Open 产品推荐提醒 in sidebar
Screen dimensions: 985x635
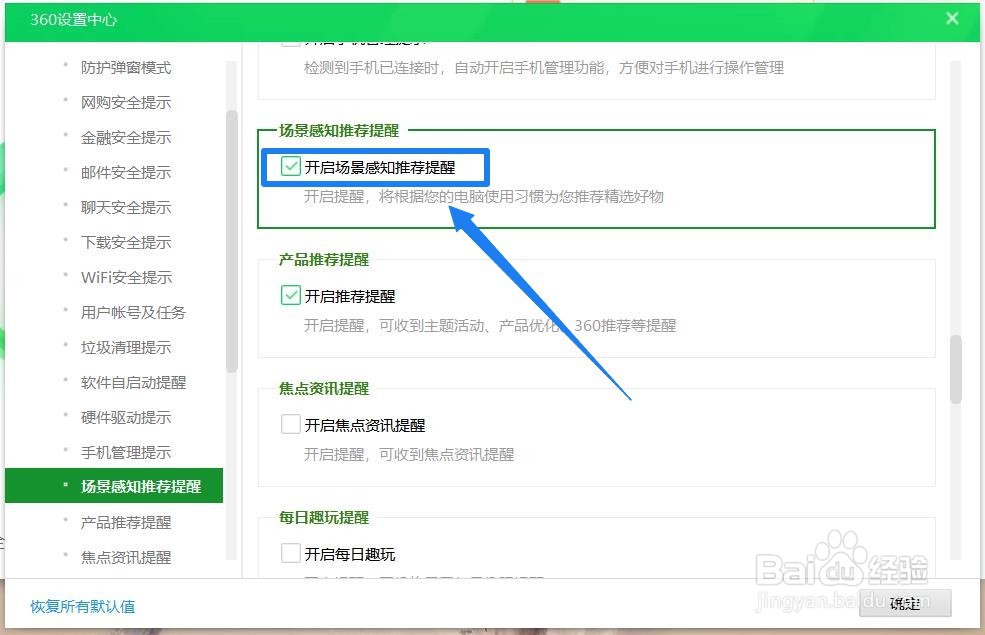pos(126,522)
